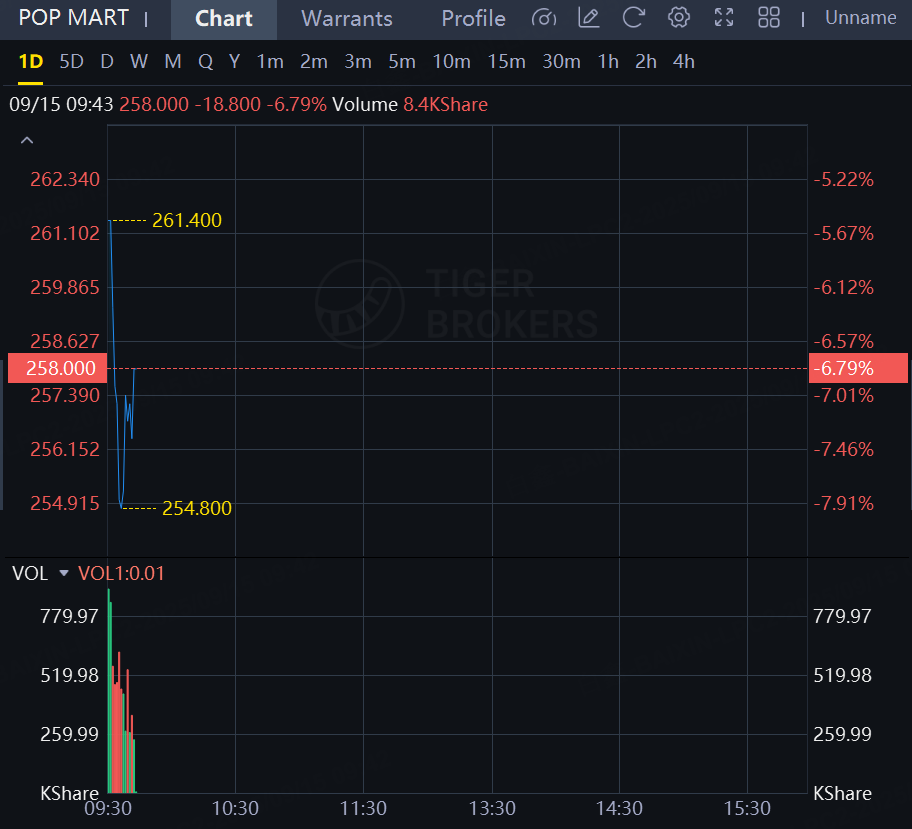
Task: Open the multi-chart grid layout icon
Action: [769, 18]
